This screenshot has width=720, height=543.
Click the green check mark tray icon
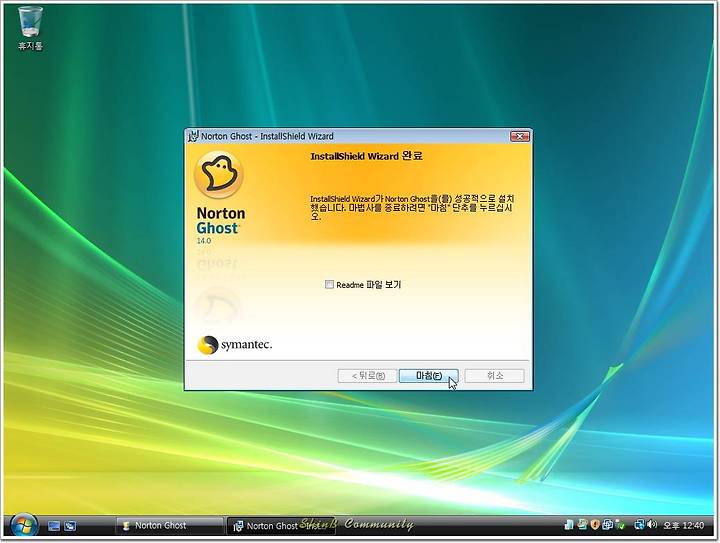pyautogui.click(x=620, y=524)
